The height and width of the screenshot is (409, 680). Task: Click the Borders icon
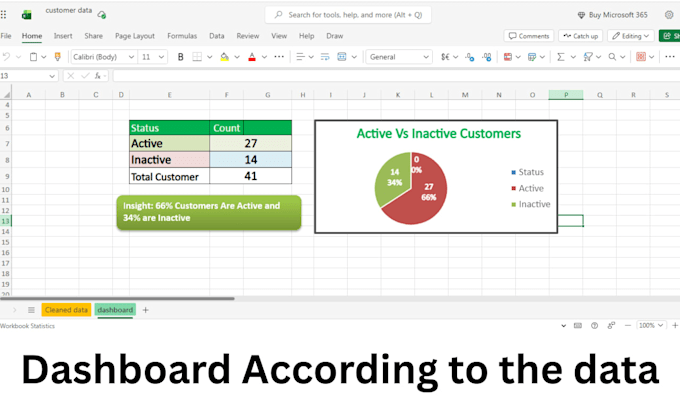[197, 57]
